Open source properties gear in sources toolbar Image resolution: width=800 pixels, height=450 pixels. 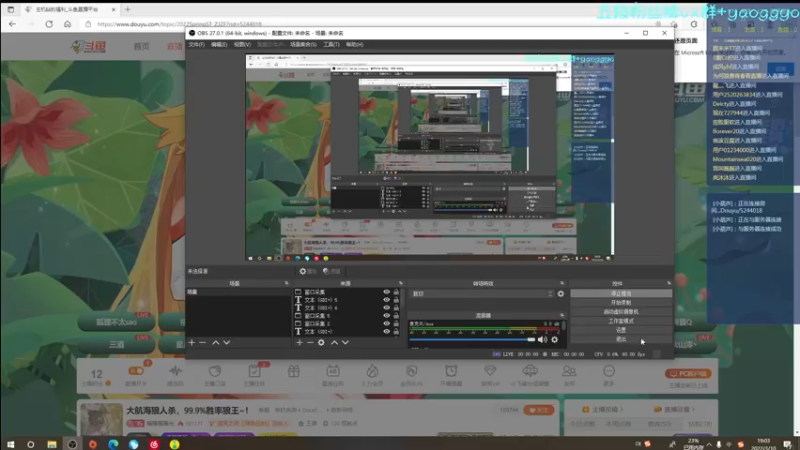point(321,342)
